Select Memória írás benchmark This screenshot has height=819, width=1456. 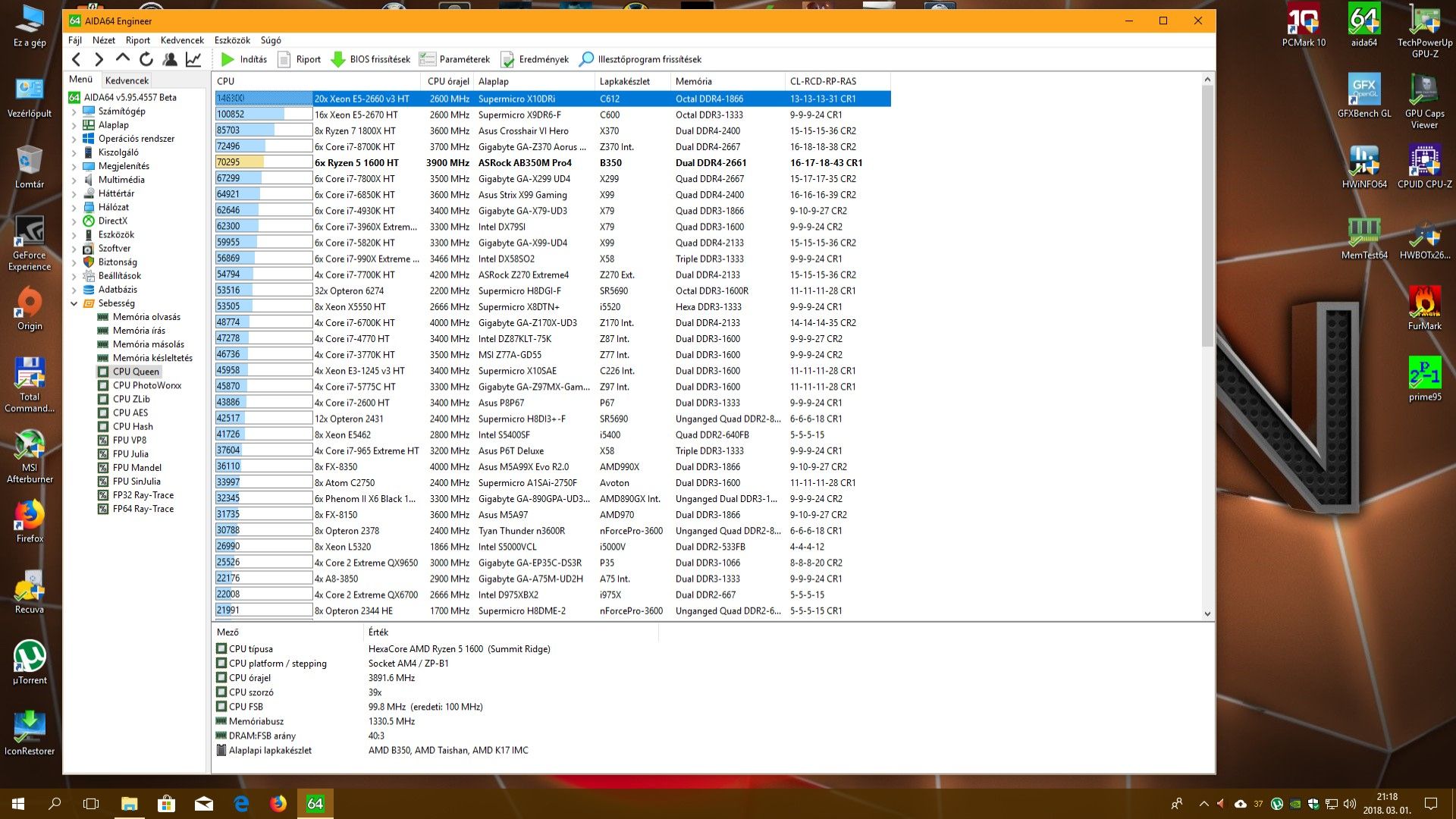click(139, 331)
